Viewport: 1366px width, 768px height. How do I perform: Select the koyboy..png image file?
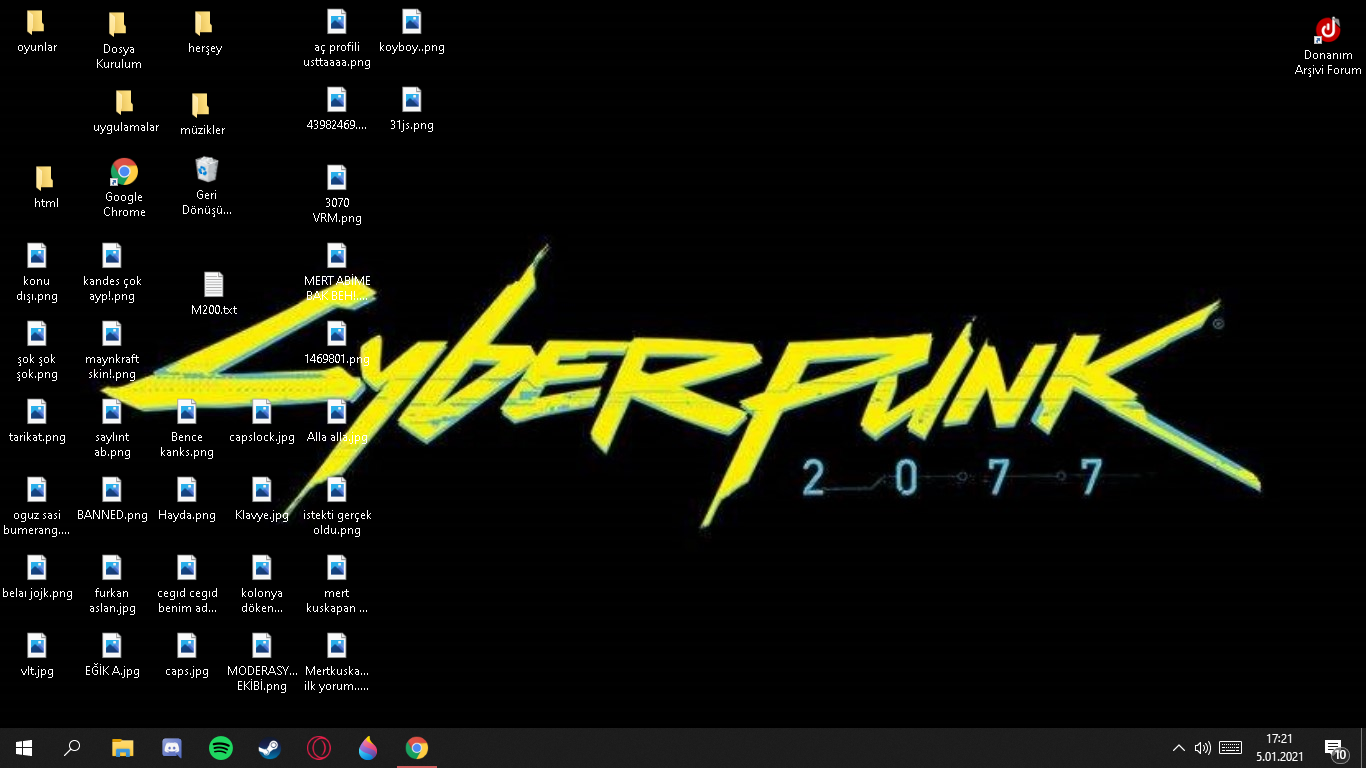click(x=412, y=31)
